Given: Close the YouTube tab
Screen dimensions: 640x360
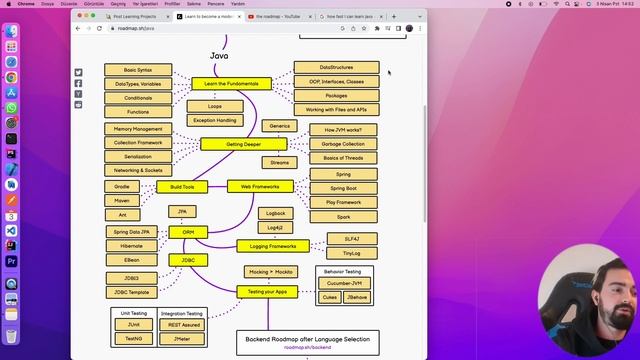Looking at the screenshot, I should (310, 17).
